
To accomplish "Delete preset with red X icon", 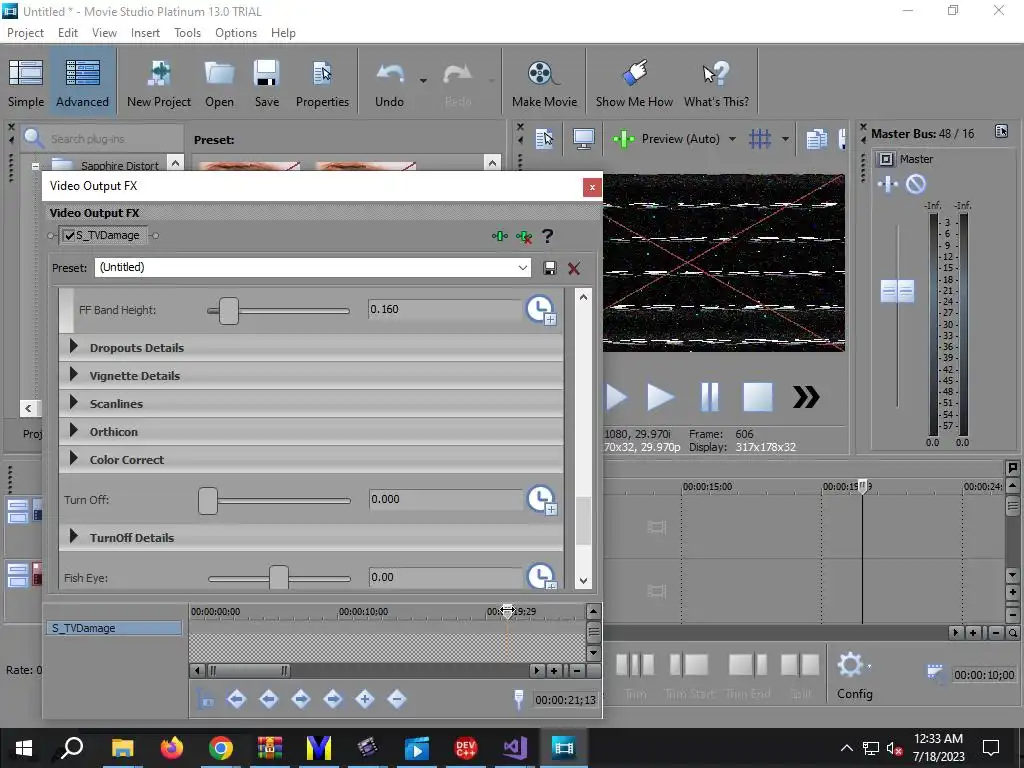I will 574,268.
